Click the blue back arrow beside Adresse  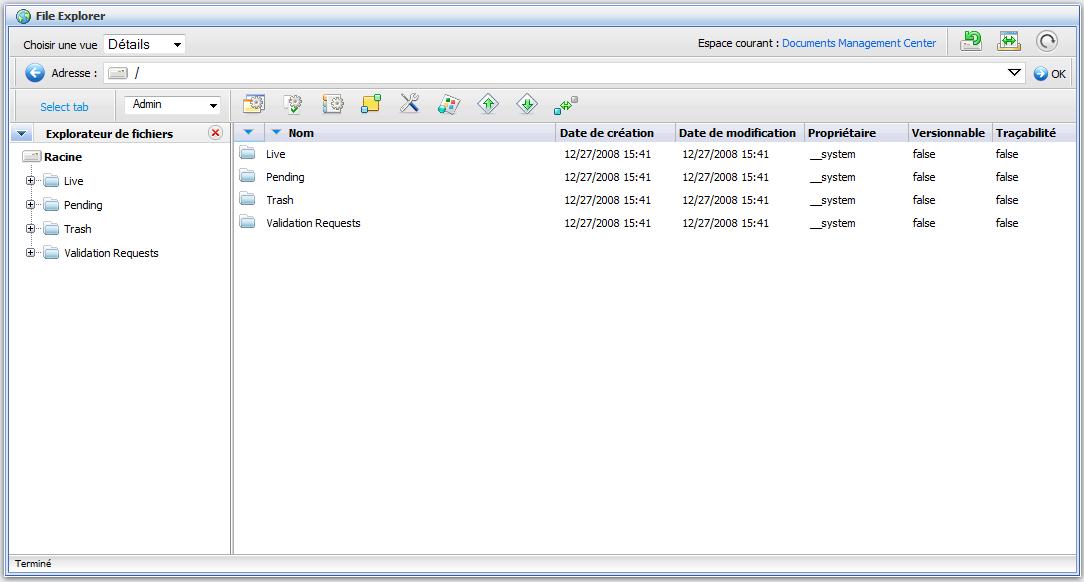coord(35,73)
